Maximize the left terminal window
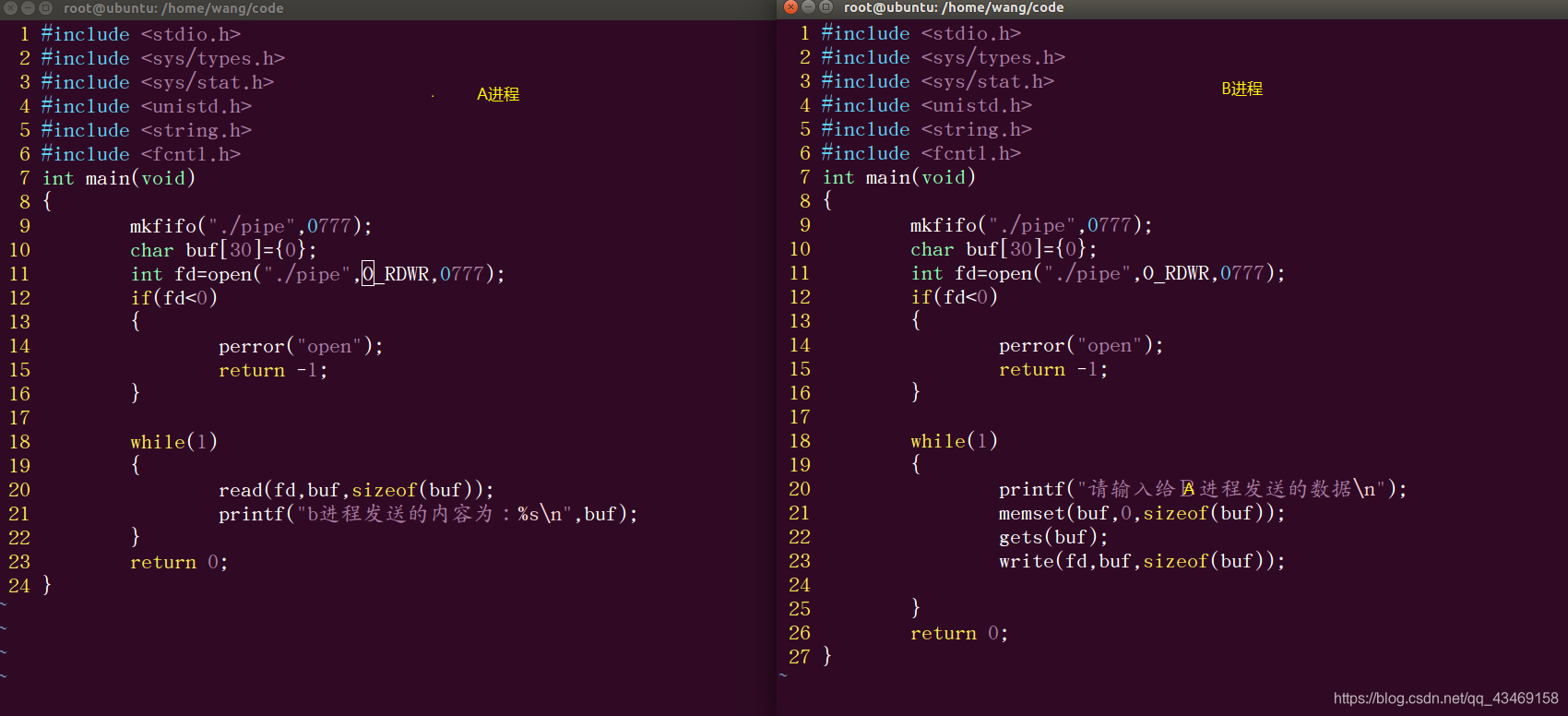The height and width of the screenshot is (716, 1568). coord(45,8)
